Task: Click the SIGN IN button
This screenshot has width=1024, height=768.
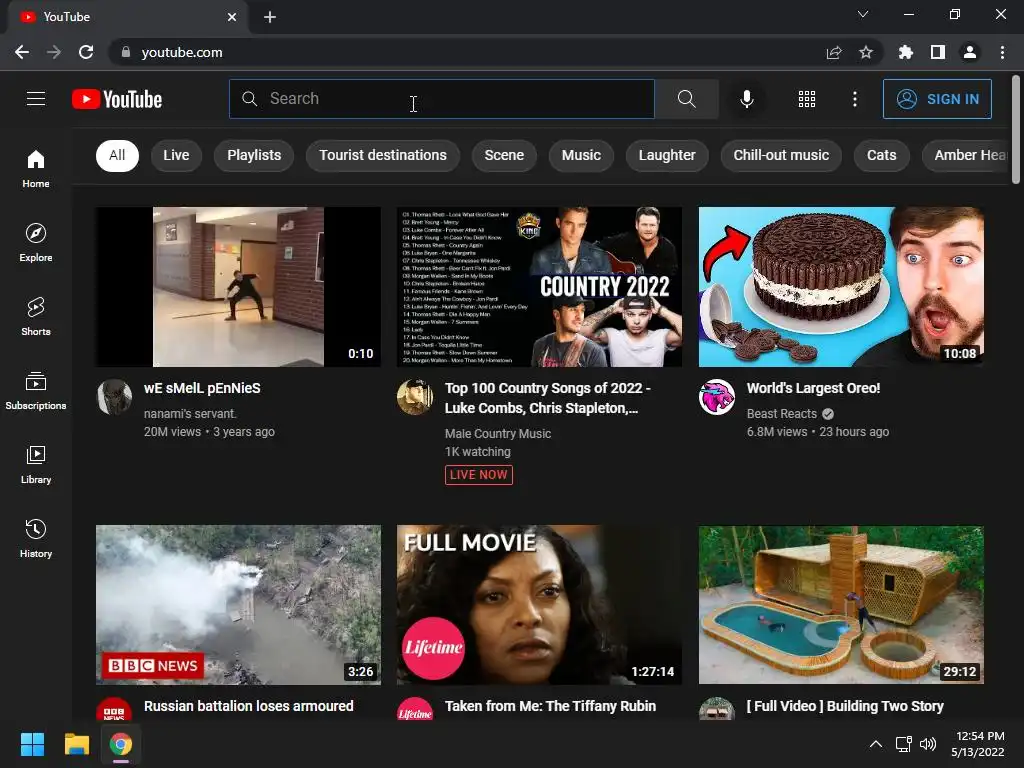Action: (x=937, y=99)
